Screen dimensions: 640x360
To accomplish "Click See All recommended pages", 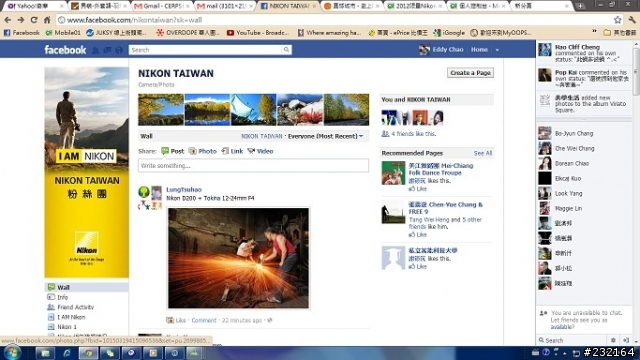I will point(482,153).
